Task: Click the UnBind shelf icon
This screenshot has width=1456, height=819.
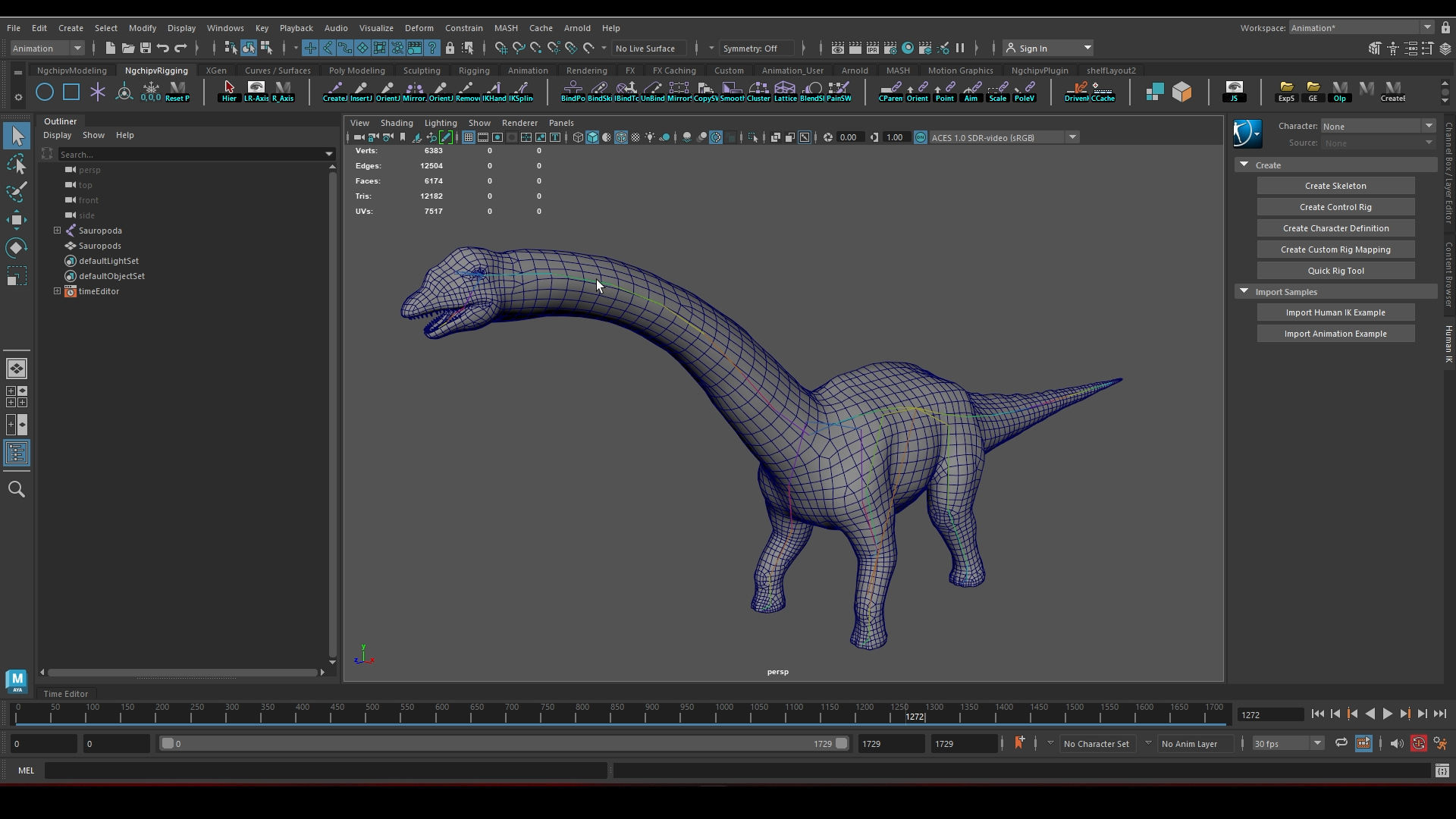Action: tap(652, 92)
